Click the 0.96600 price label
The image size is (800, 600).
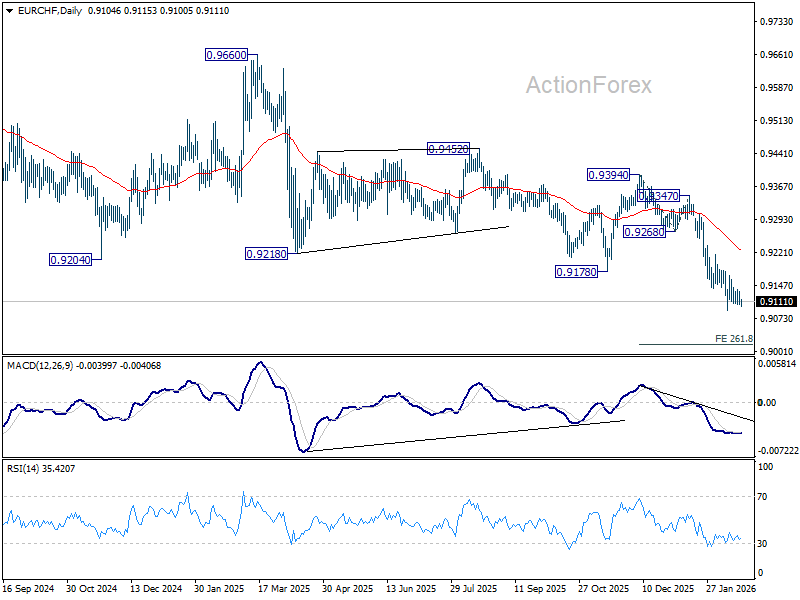pyautogui.click(x=226, y=55)
